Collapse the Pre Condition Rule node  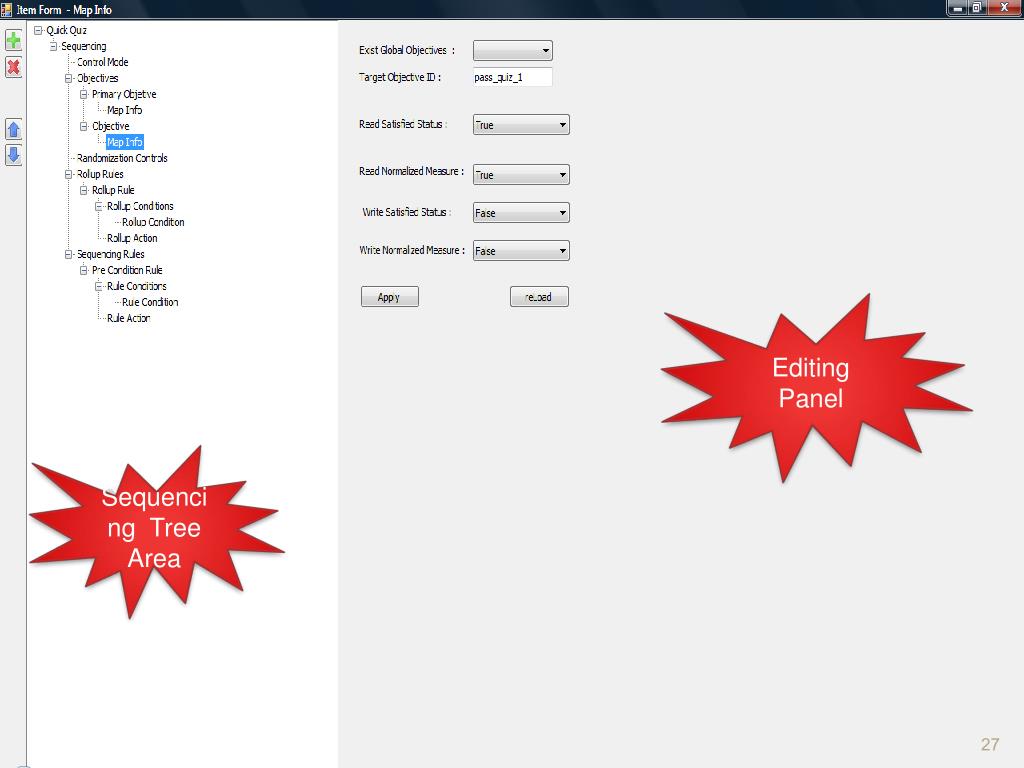(84, 270)
